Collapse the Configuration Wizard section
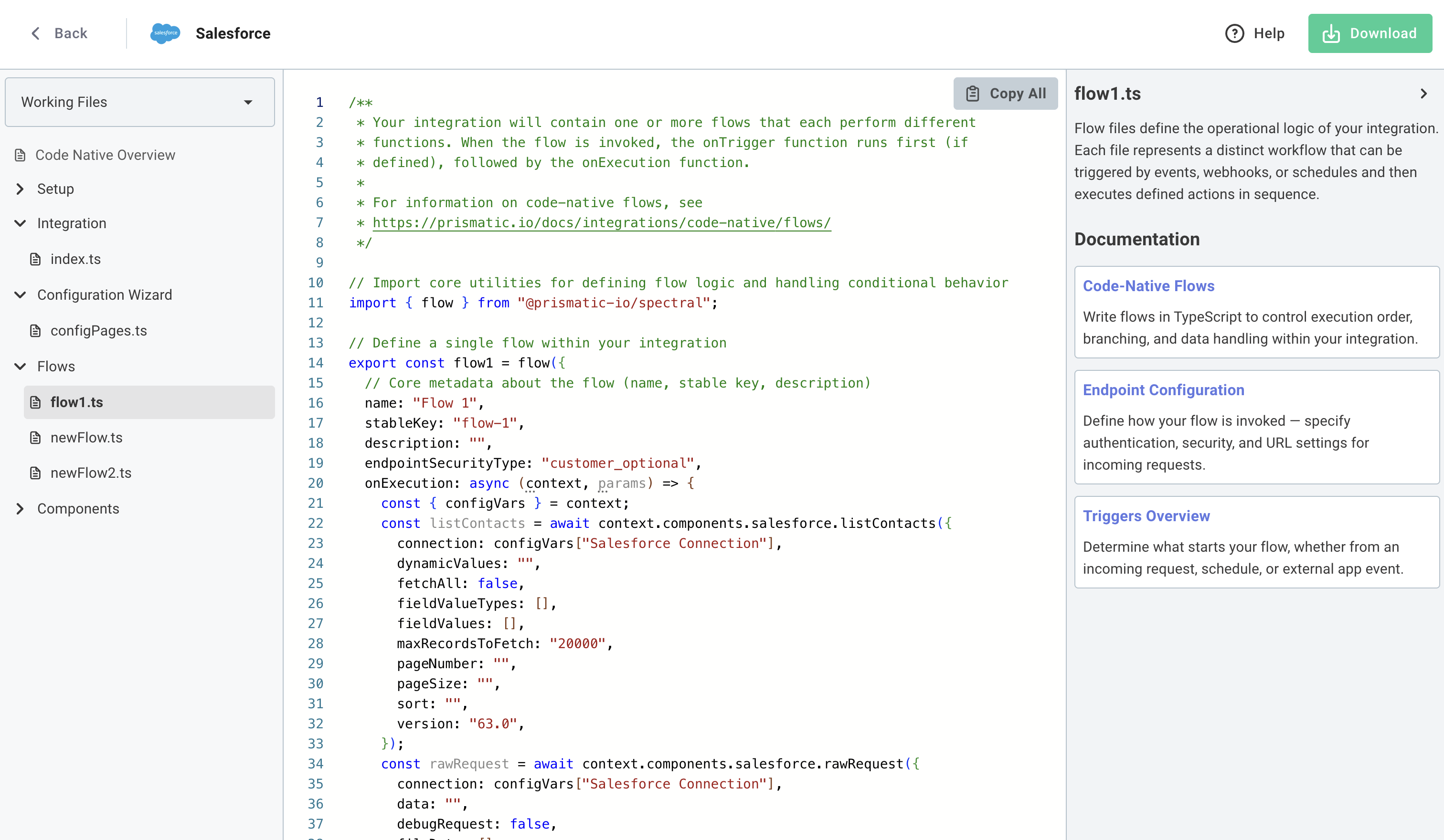Viewport: 1444px width, 840px height. click(21, 294)
